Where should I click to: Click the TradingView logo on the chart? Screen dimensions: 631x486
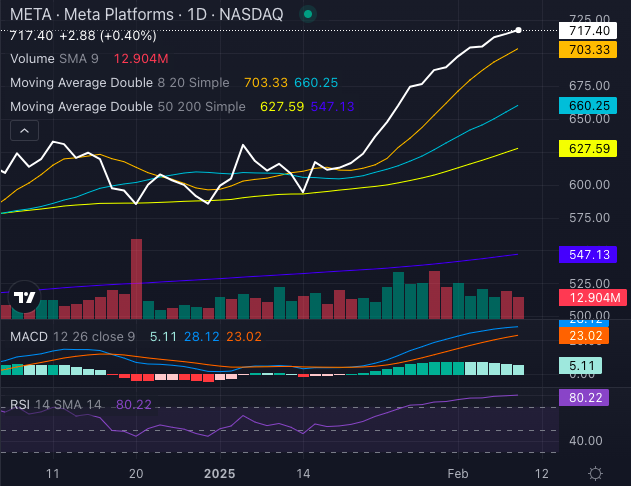point(25,297)
